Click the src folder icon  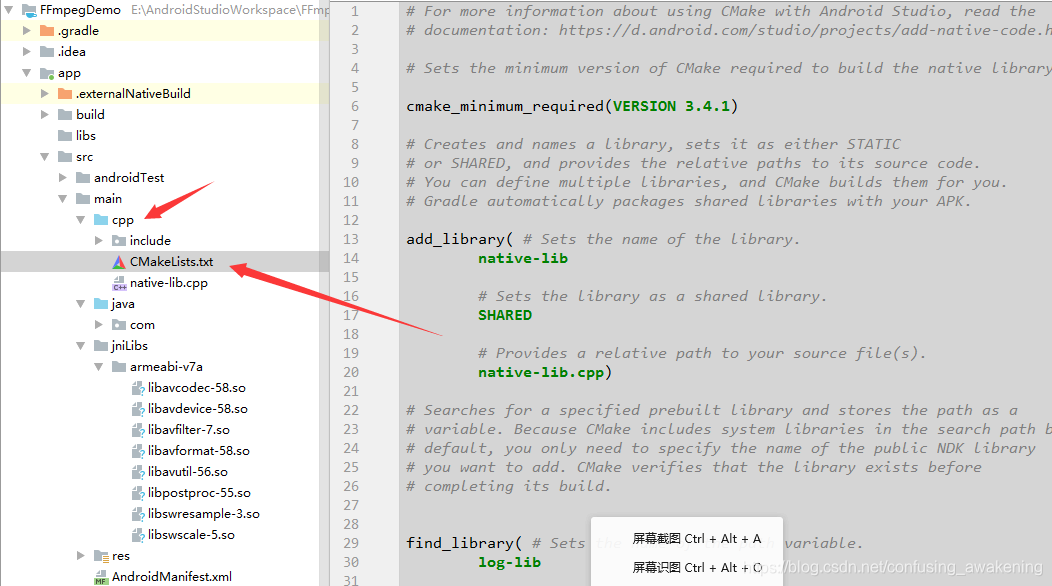tap(65, 156)
